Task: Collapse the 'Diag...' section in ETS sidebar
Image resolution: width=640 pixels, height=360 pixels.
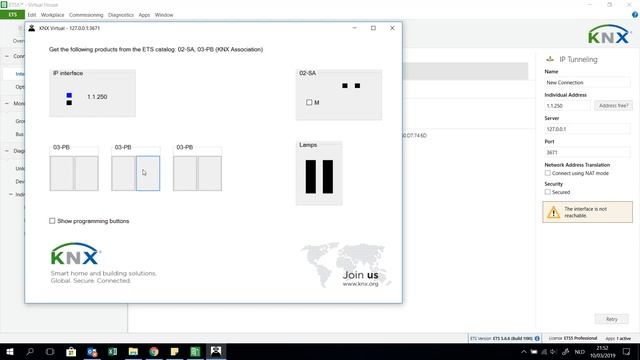Action: click(7, 151)
